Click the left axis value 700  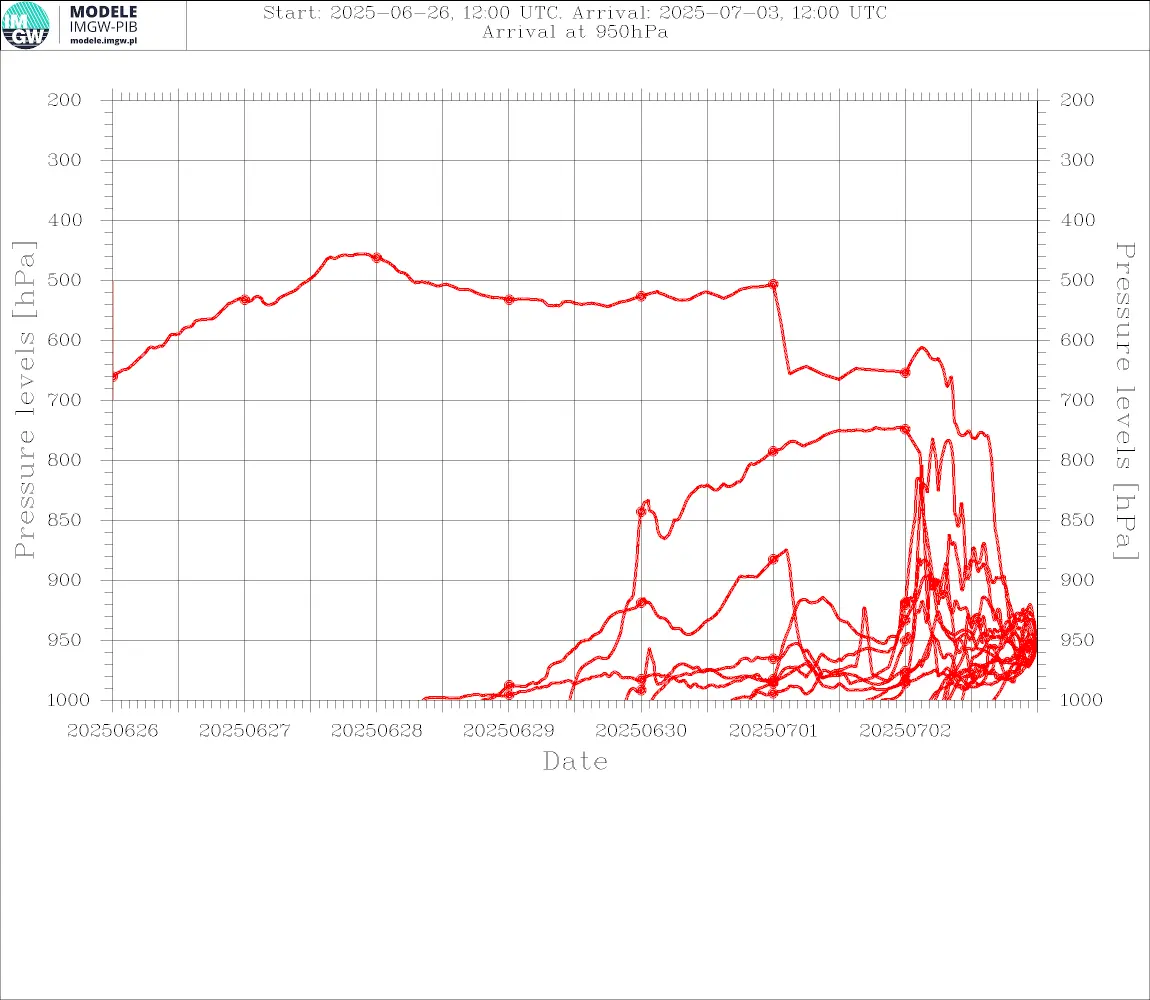tap(65, 401)
